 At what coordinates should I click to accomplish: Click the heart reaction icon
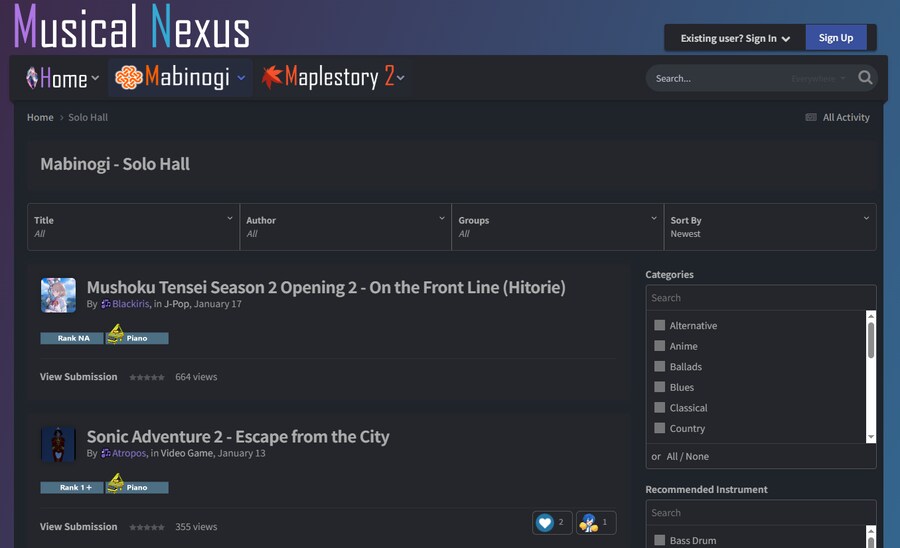[545, 522]
